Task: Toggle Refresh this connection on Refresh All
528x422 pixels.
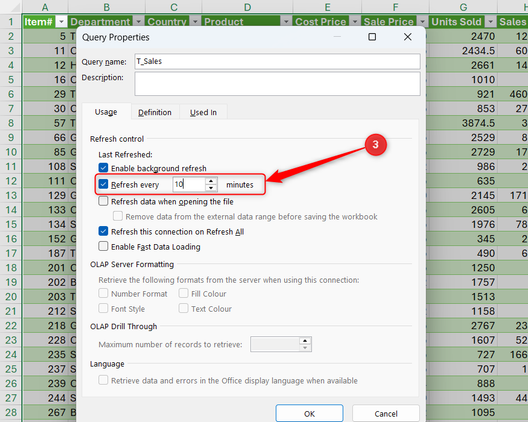Action: pos(103,231)
